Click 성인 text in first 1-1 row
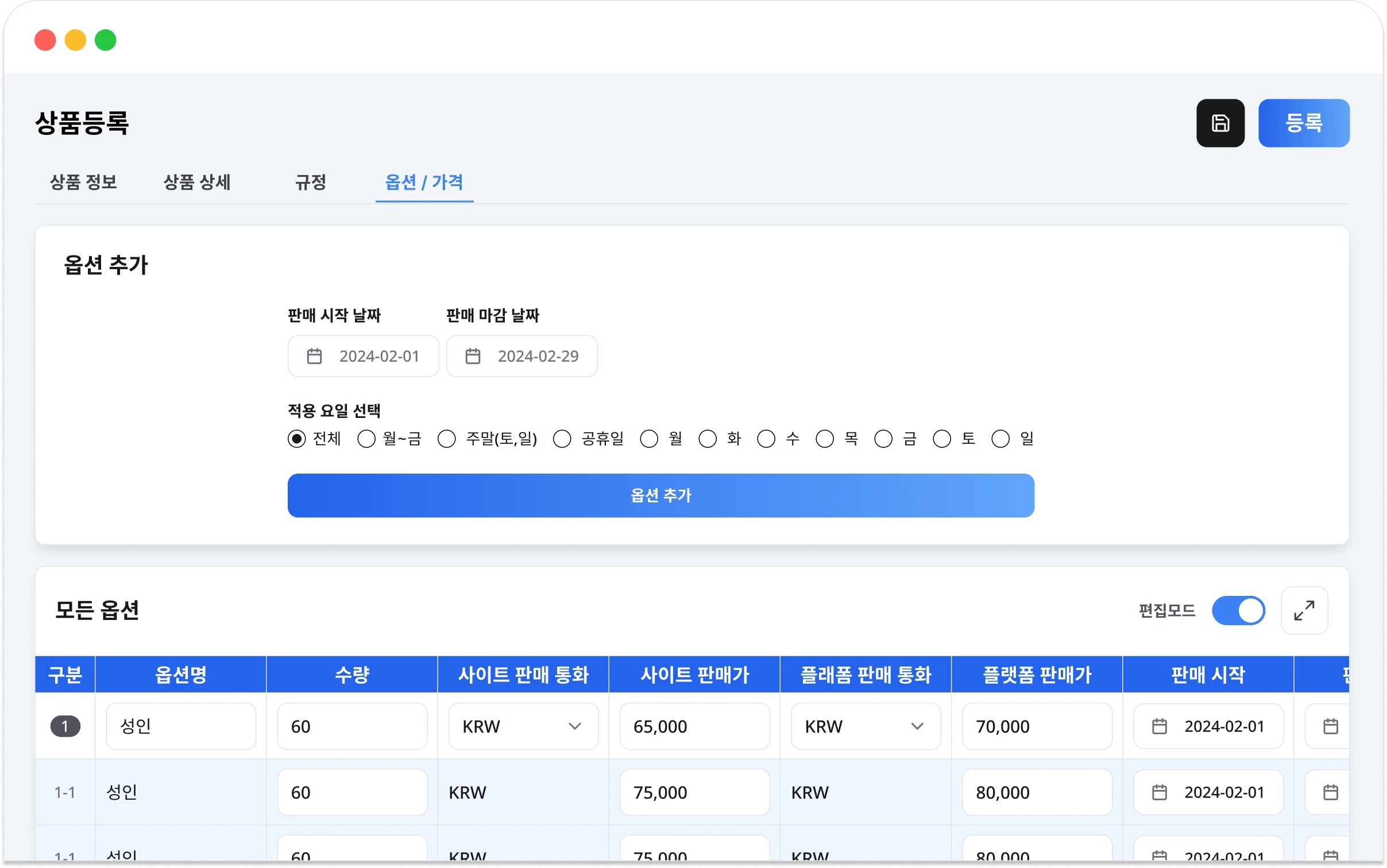Viewport: 1387px width, 868px height. tap(122, 792)
